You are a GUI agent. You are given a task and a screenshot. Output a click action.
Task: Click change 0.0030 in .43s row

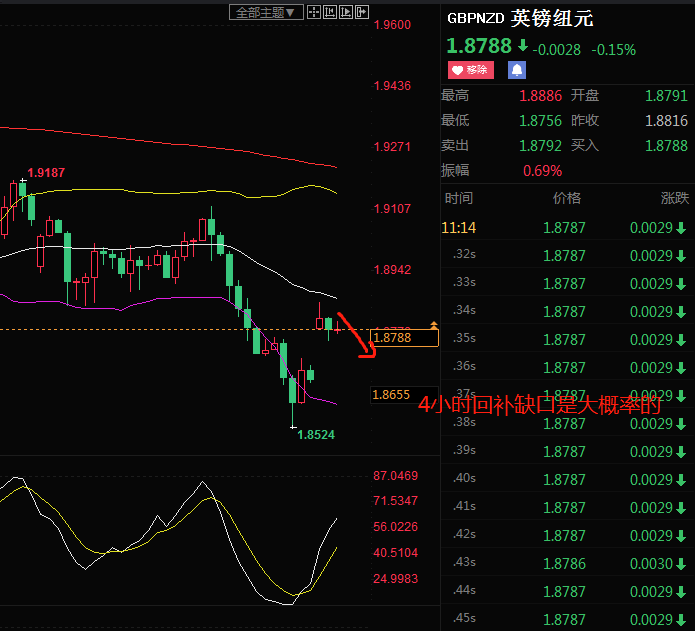pyautogui.click(x=651, y=564)
